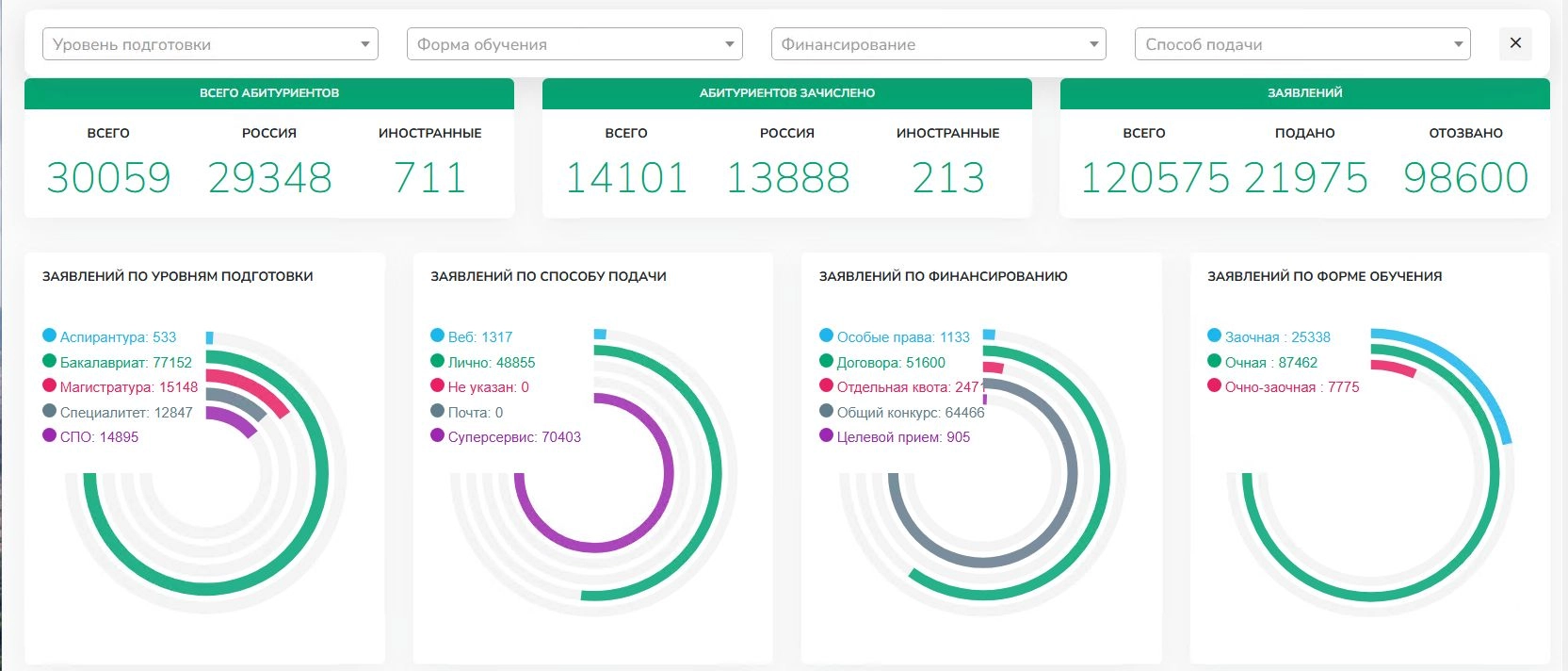1568x671 pixels.
Task: Click the purple СПО legend dot
Action: (x=49, y=435)
